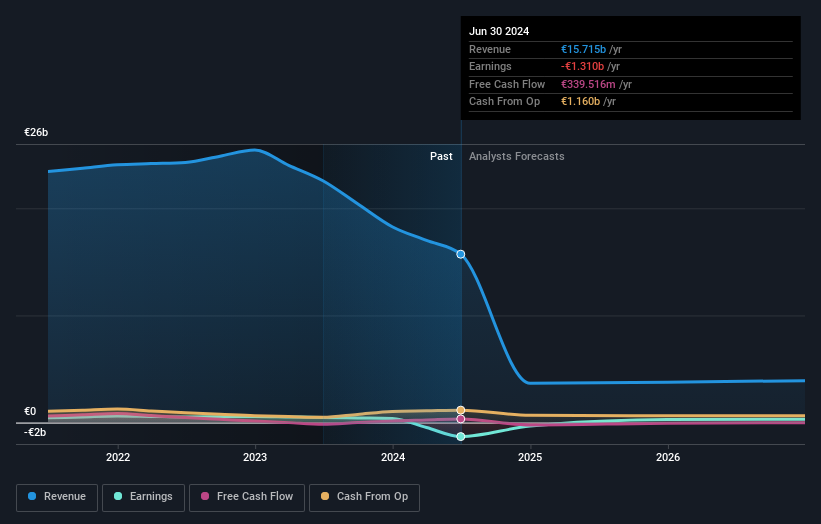Click the -€1.310b earnings value in tooltip
Screen dimensions: 821x524
(x=582, y=66)
